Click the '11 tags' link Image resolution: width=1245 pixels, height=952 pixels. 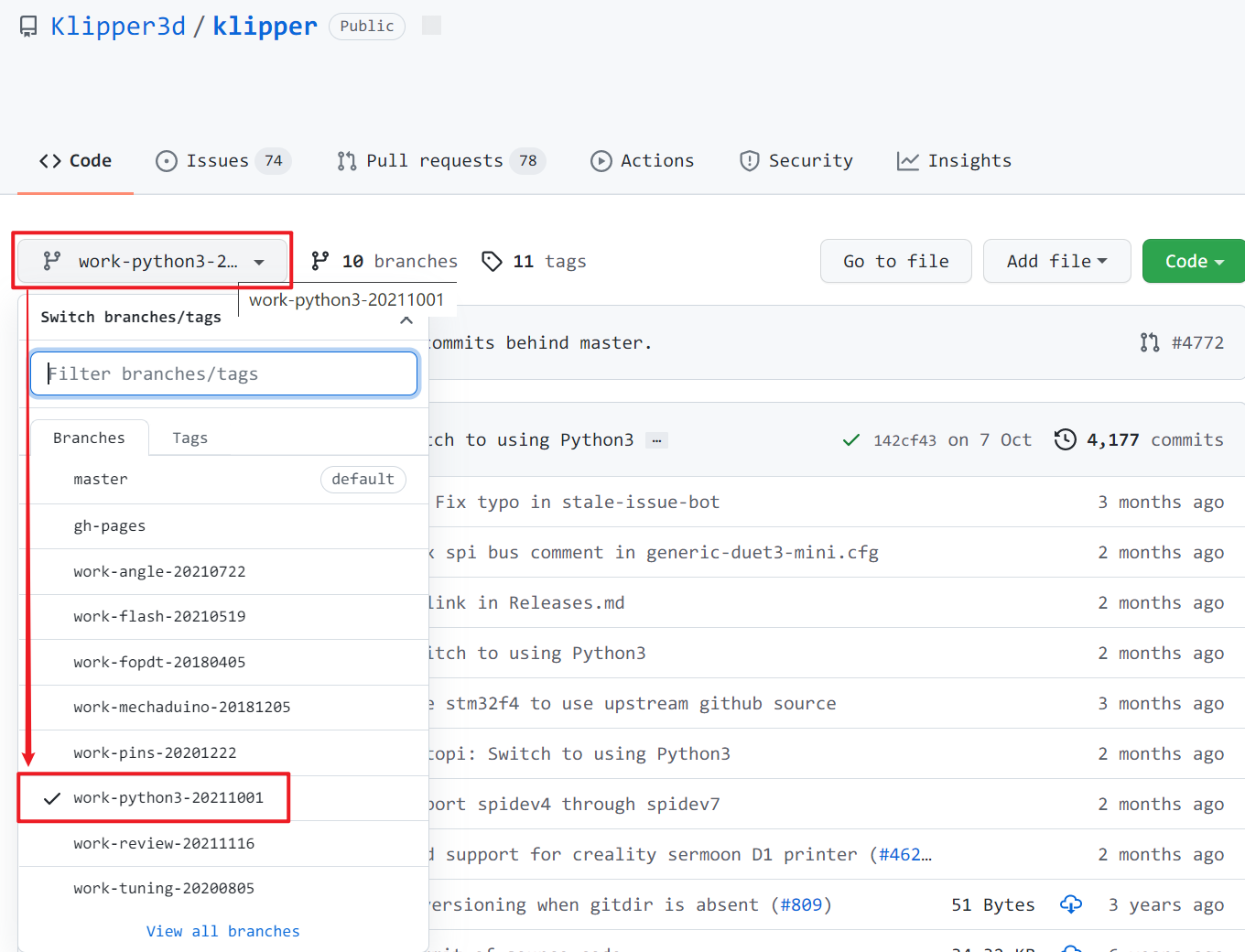pos(535,262)
